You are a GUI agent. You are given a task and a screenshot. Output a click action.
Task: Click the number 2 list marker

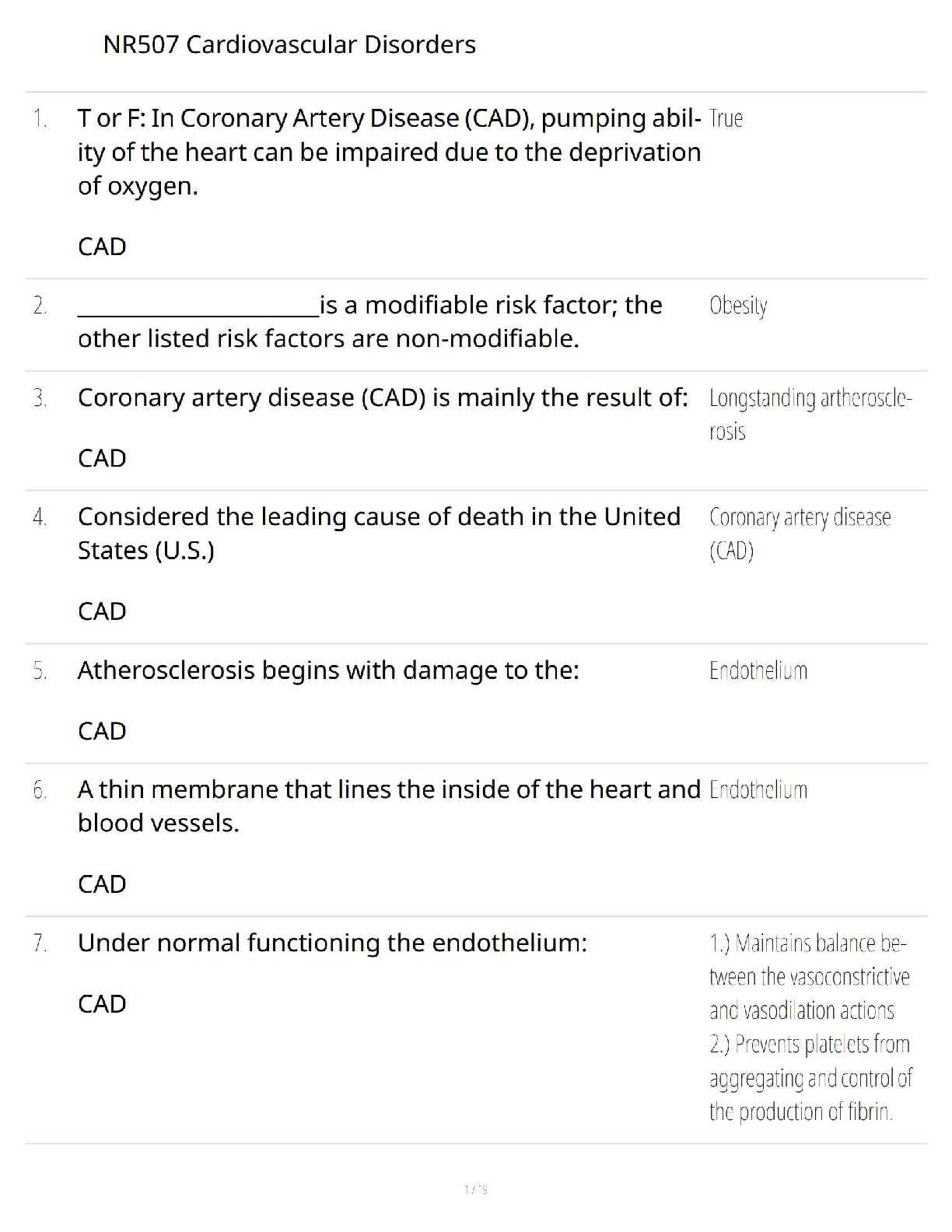40,306
